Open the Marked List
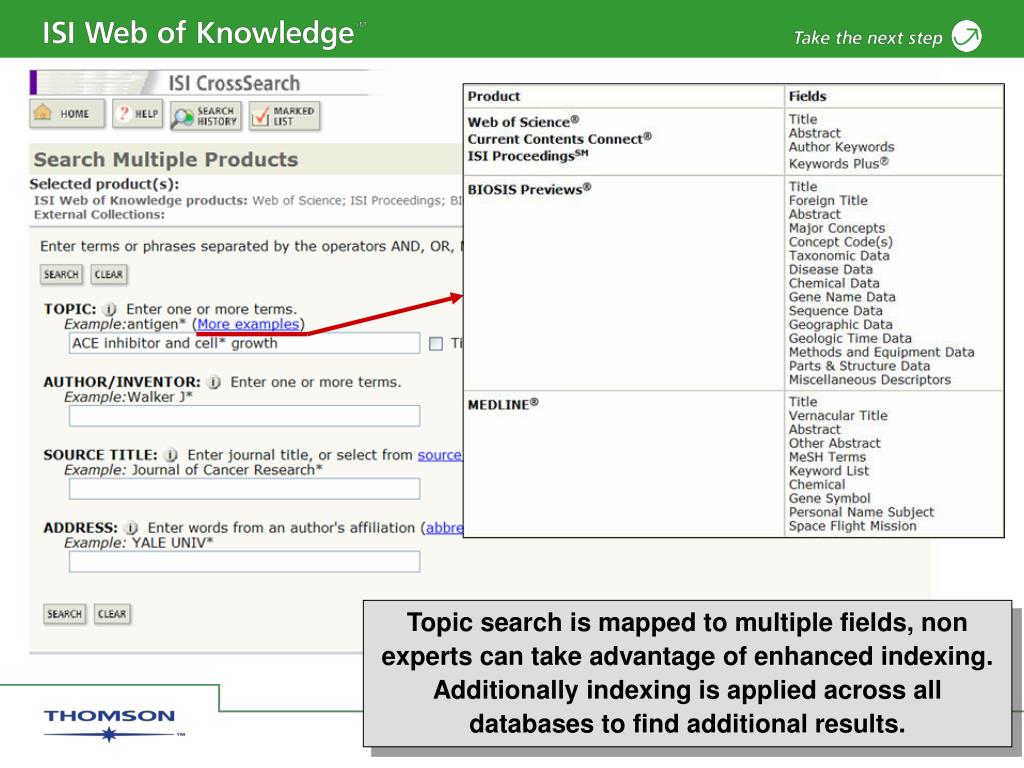Screen dimensions: 1024x768 [285, 116]
